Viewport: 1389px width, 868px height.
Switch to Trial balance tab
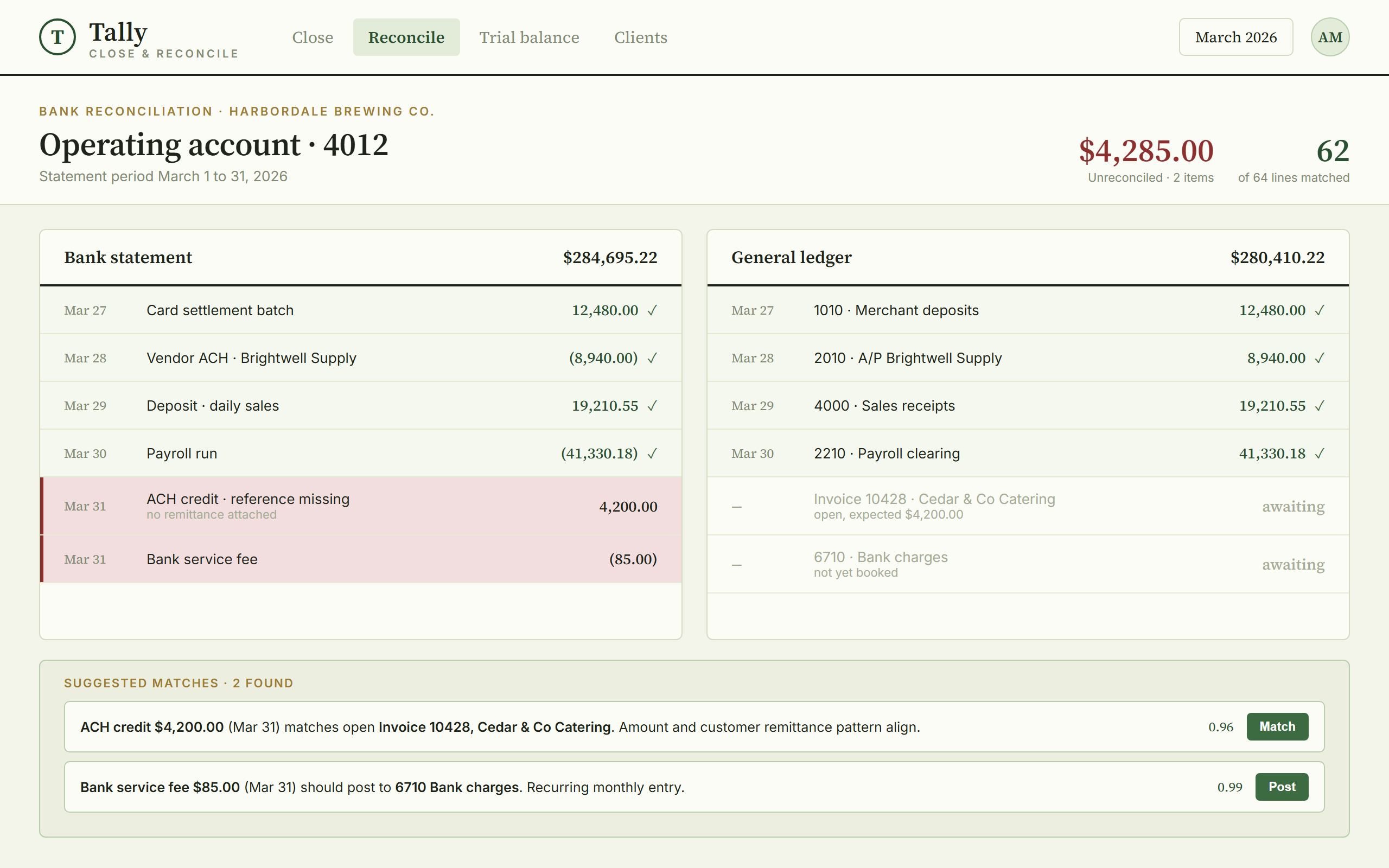click(529, 37)
